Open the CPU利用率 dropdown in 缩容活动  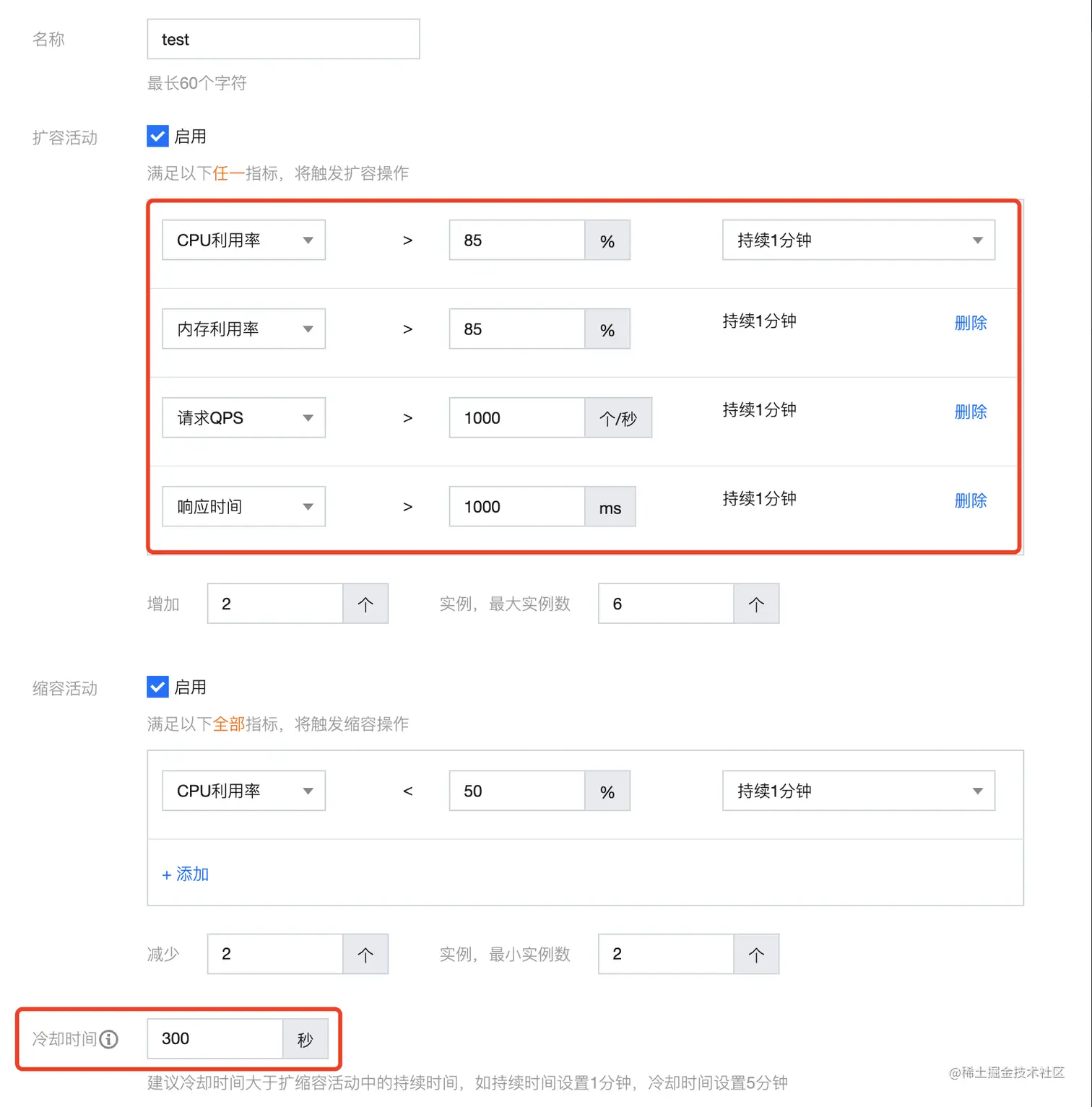243,791
